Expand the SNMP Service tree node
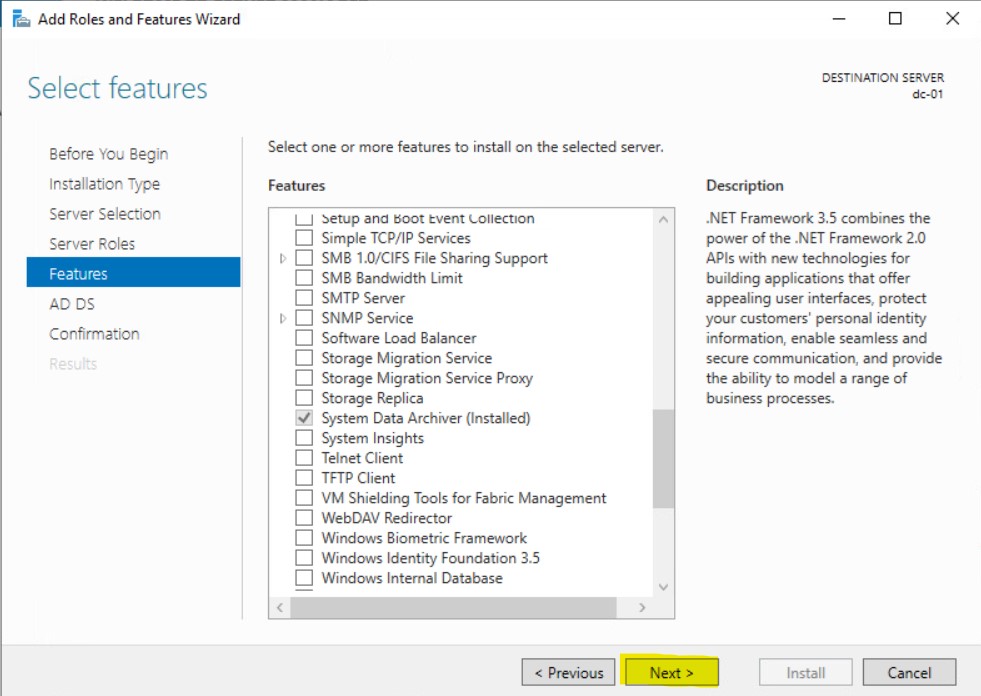981x696 pixels. [284, 318]
